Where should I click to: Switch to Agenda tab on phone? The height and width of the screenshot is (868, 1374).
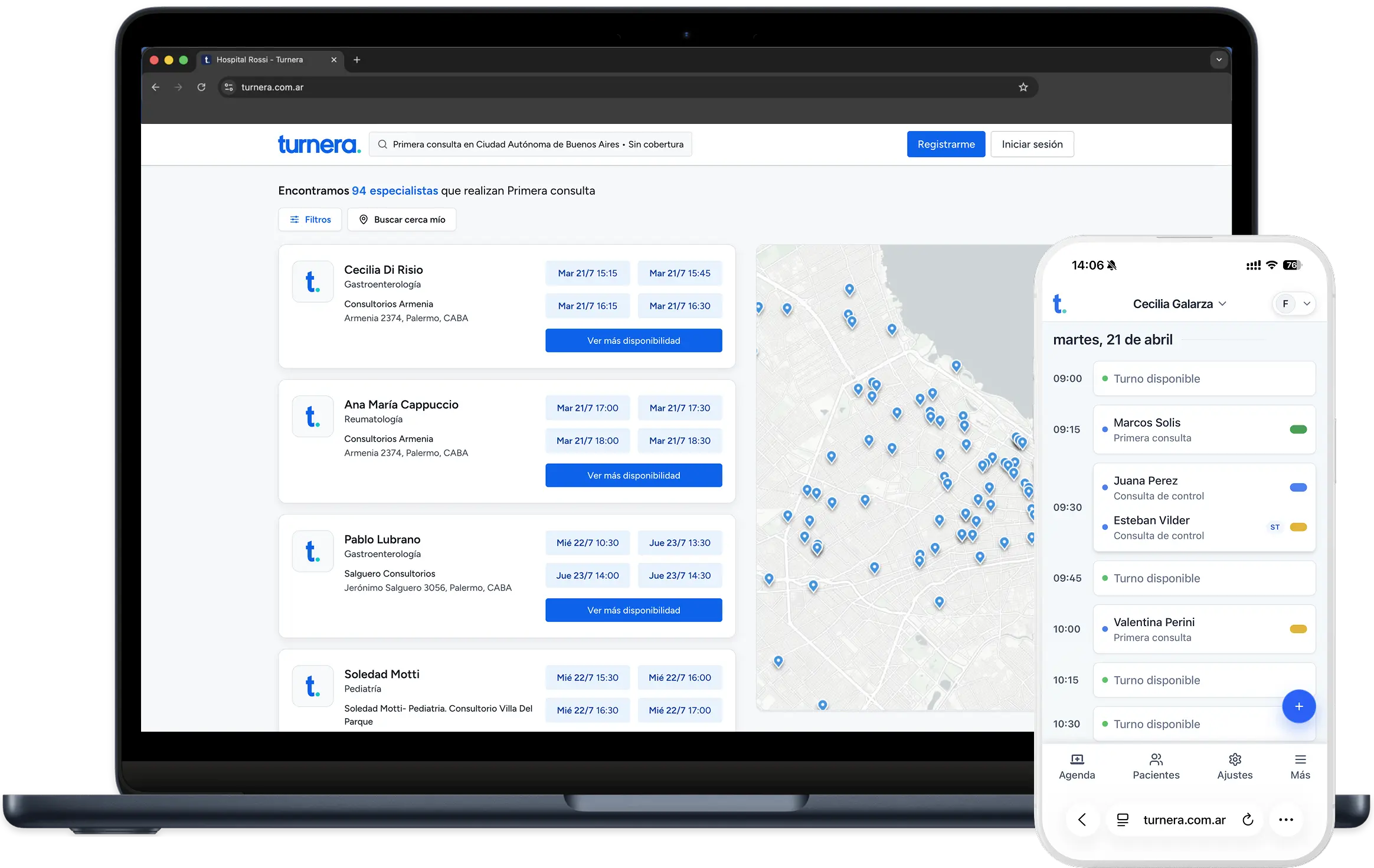coord(1077,767)
